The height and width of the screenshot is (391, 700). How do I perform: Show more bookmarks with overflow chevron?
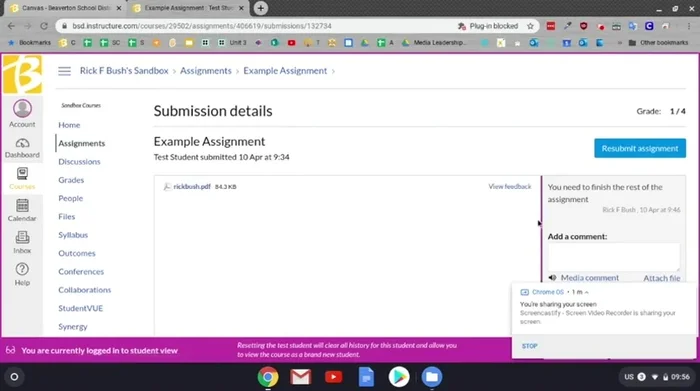[x=620, y=43]
